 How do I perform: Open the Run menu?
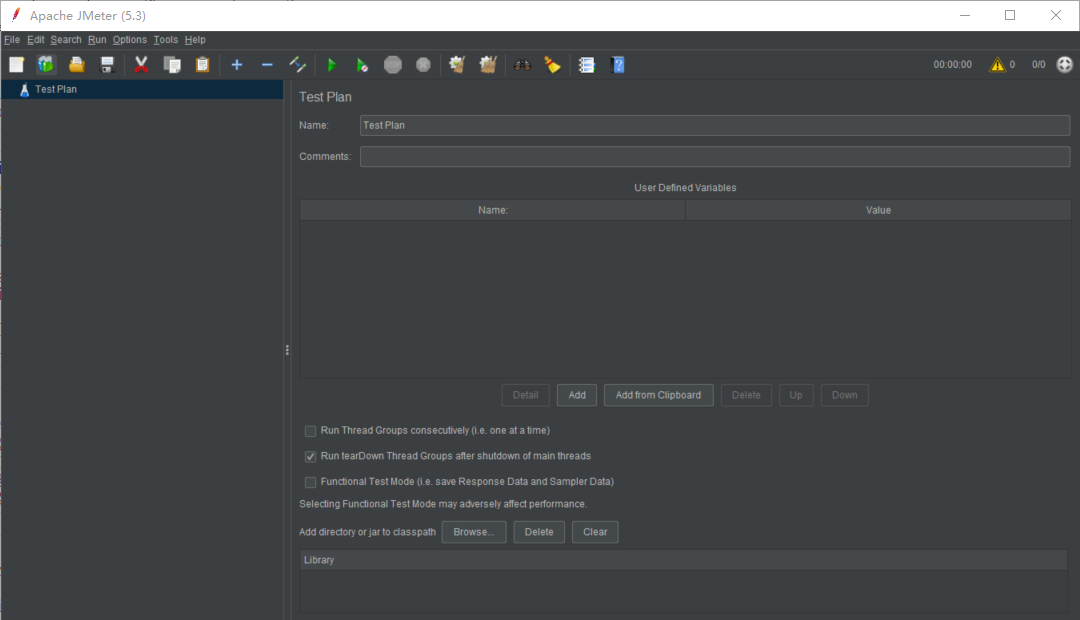click(x=96, y=40)
